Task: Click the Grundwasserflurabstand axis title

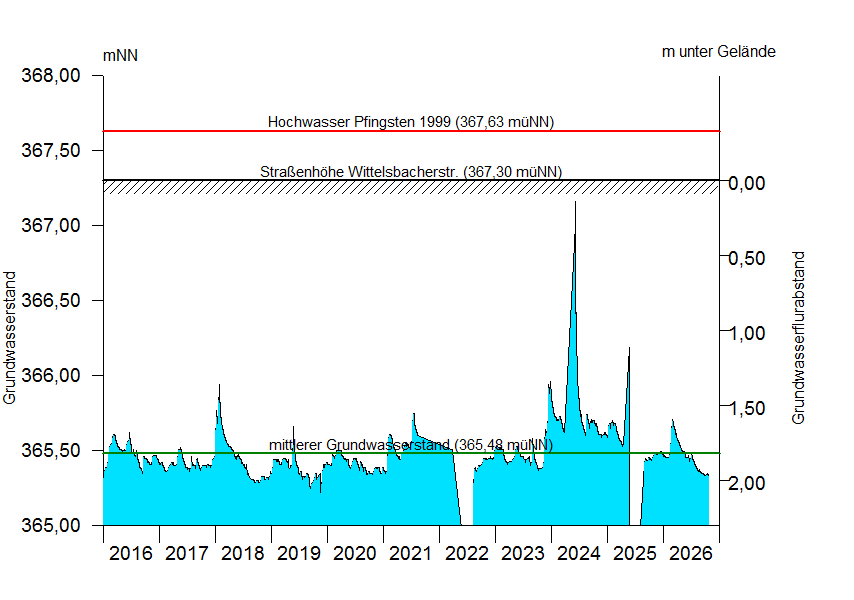Action: (x=798, y=338)
